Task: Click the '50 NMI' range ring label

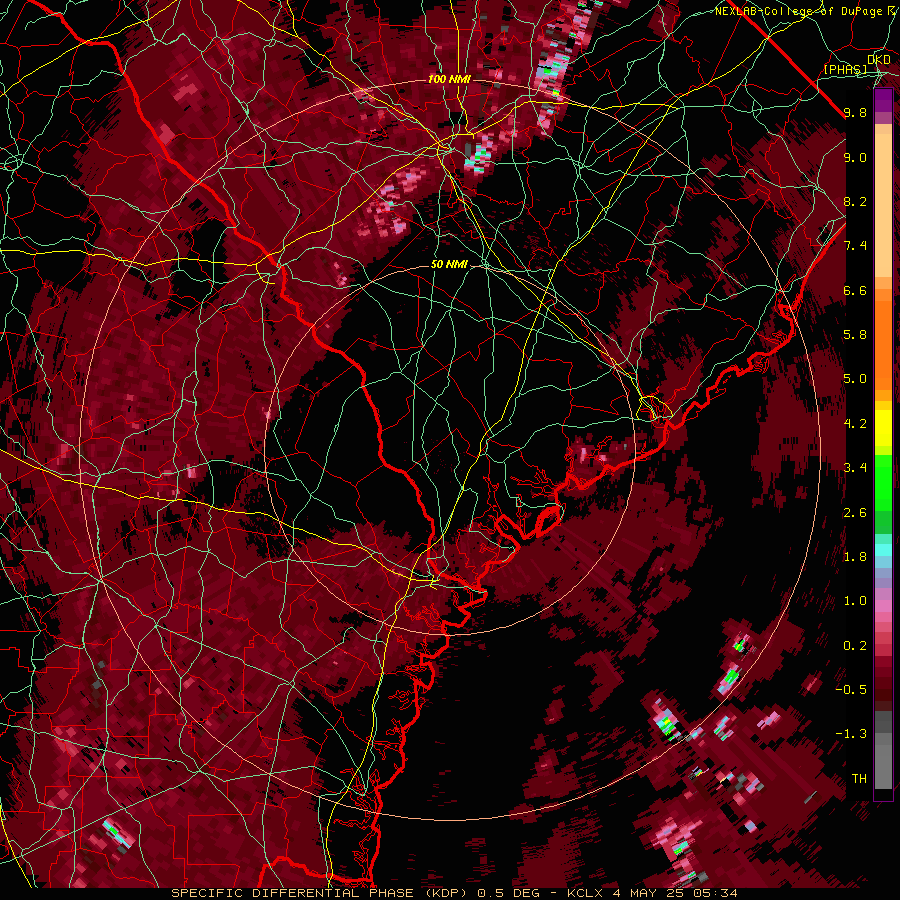Action: (x=449, y=265)
